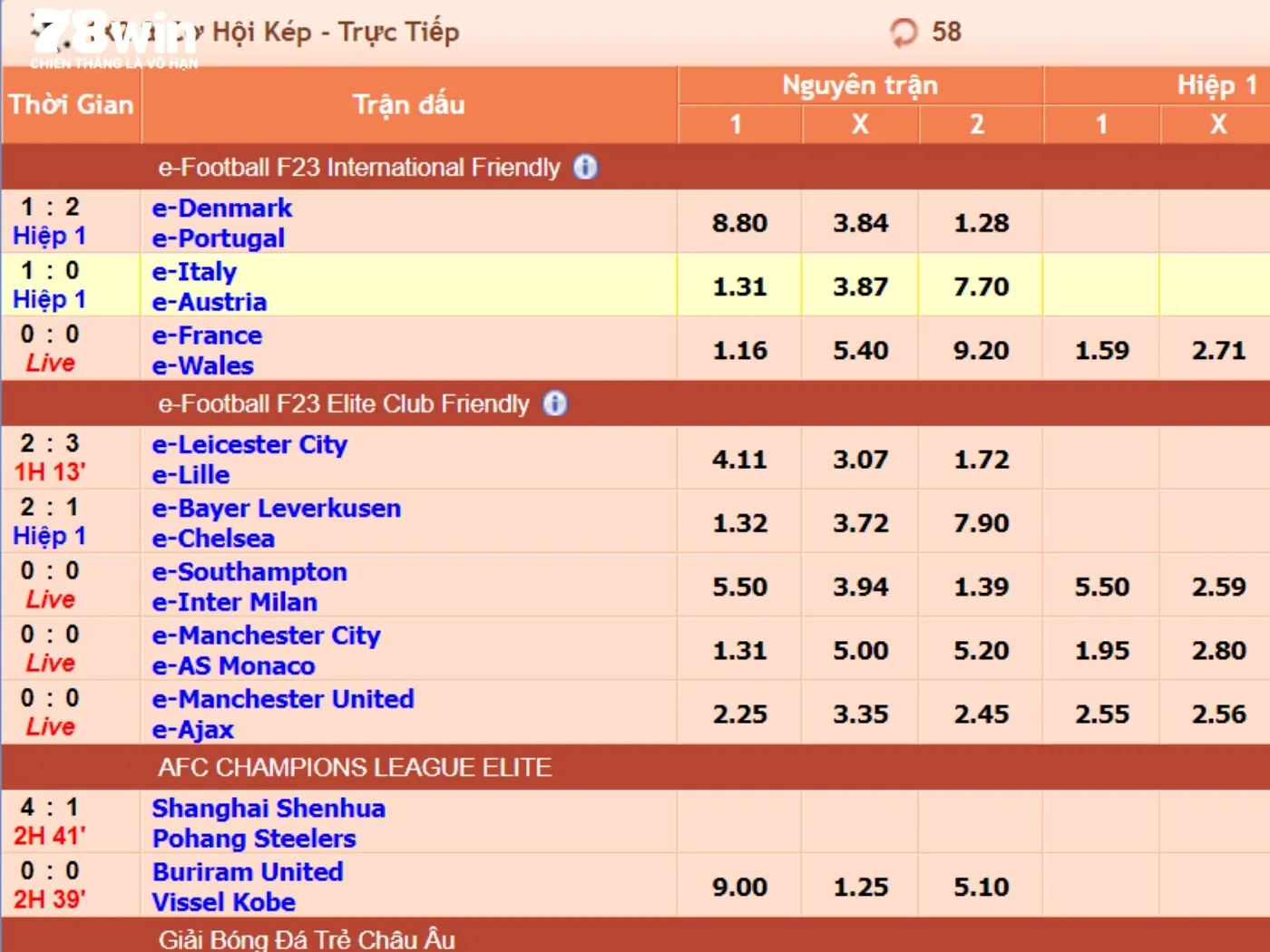The image size is (1270, 952).
Task: Select first-half draw odds 2.59 Southampton match
Action: 1218,587
